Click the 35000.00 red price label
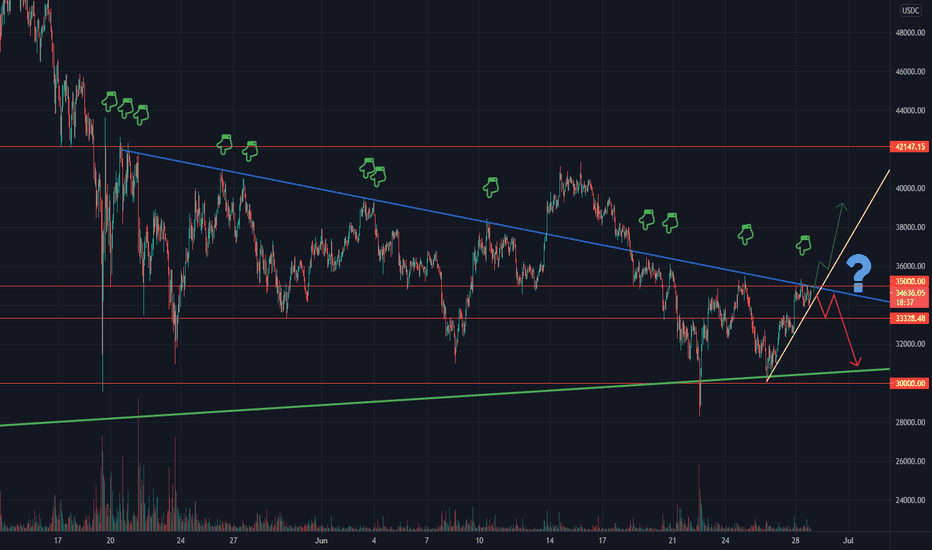Viewport: 932px width, 550px height. 909,281
